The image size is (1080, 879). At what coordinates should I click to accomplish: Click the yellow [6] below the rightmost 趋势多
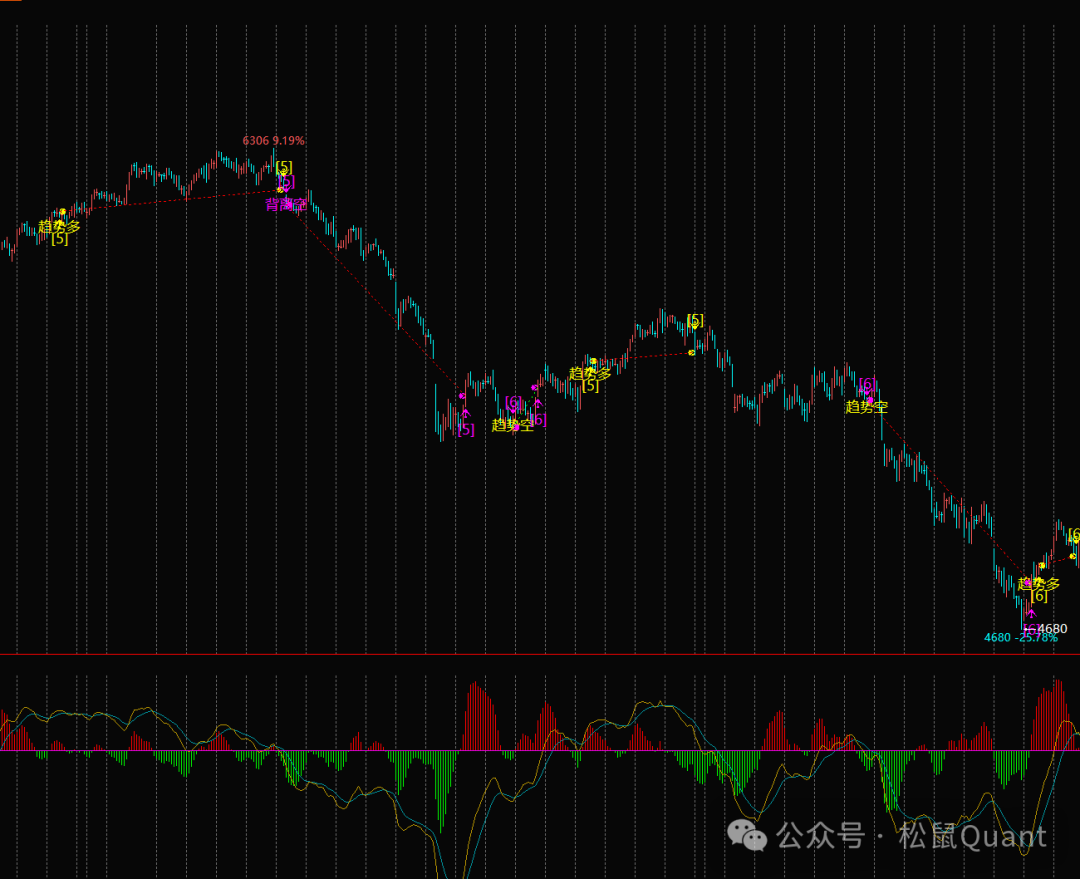click(1039, 596)
